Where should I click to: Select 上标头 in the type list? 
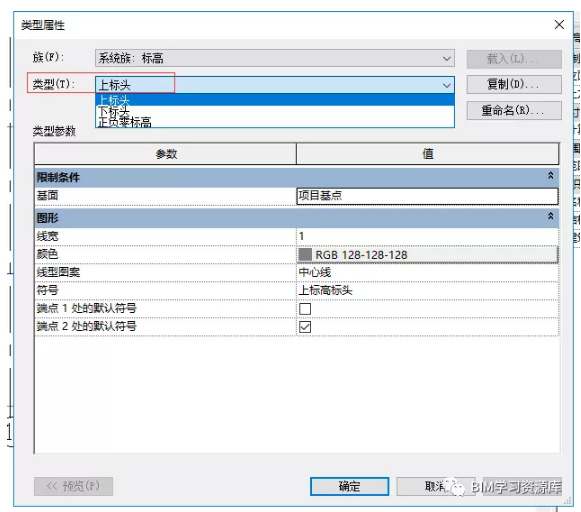pyautogui.click(x=275, y=100)
